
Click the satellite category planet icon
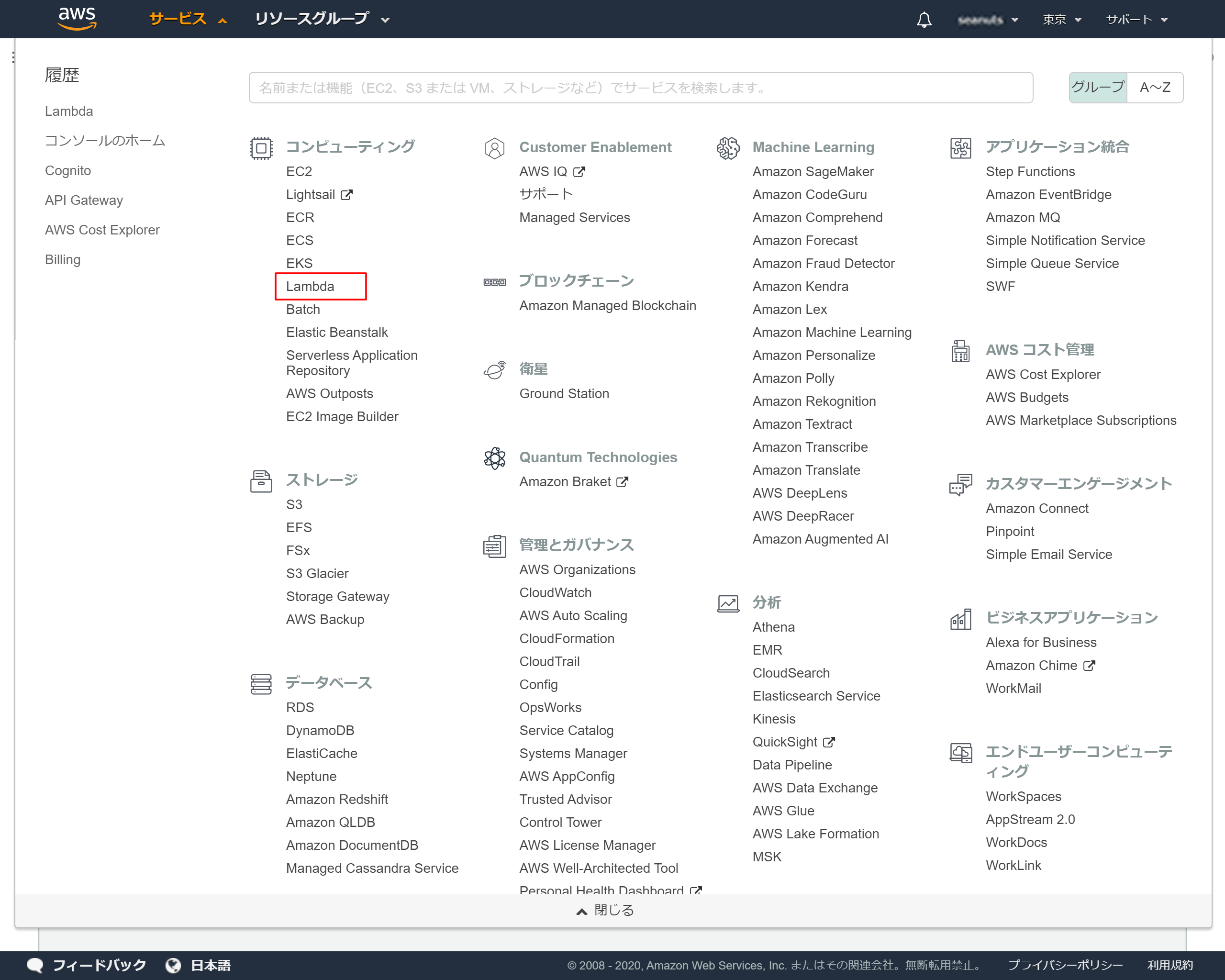(x=494, y=370)
